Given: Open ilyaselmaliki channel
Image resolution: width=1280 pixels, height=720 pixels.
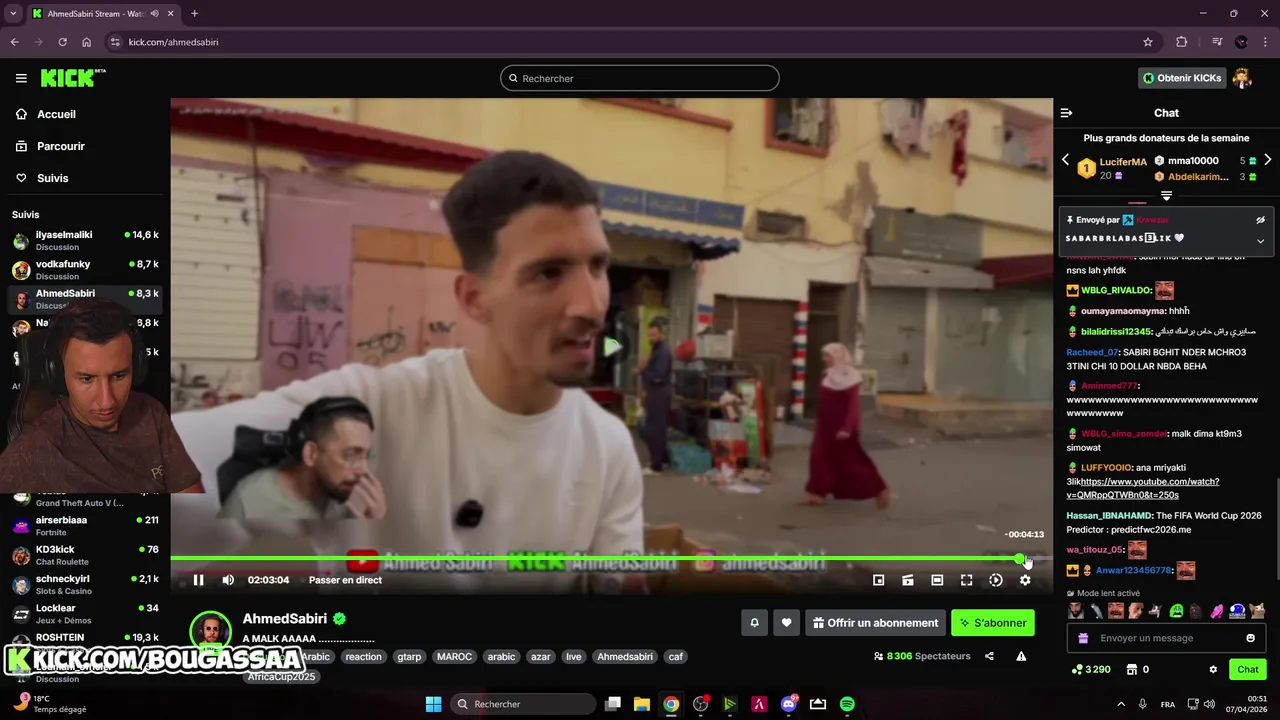Looking at the screenshot, I should point(85,240).
